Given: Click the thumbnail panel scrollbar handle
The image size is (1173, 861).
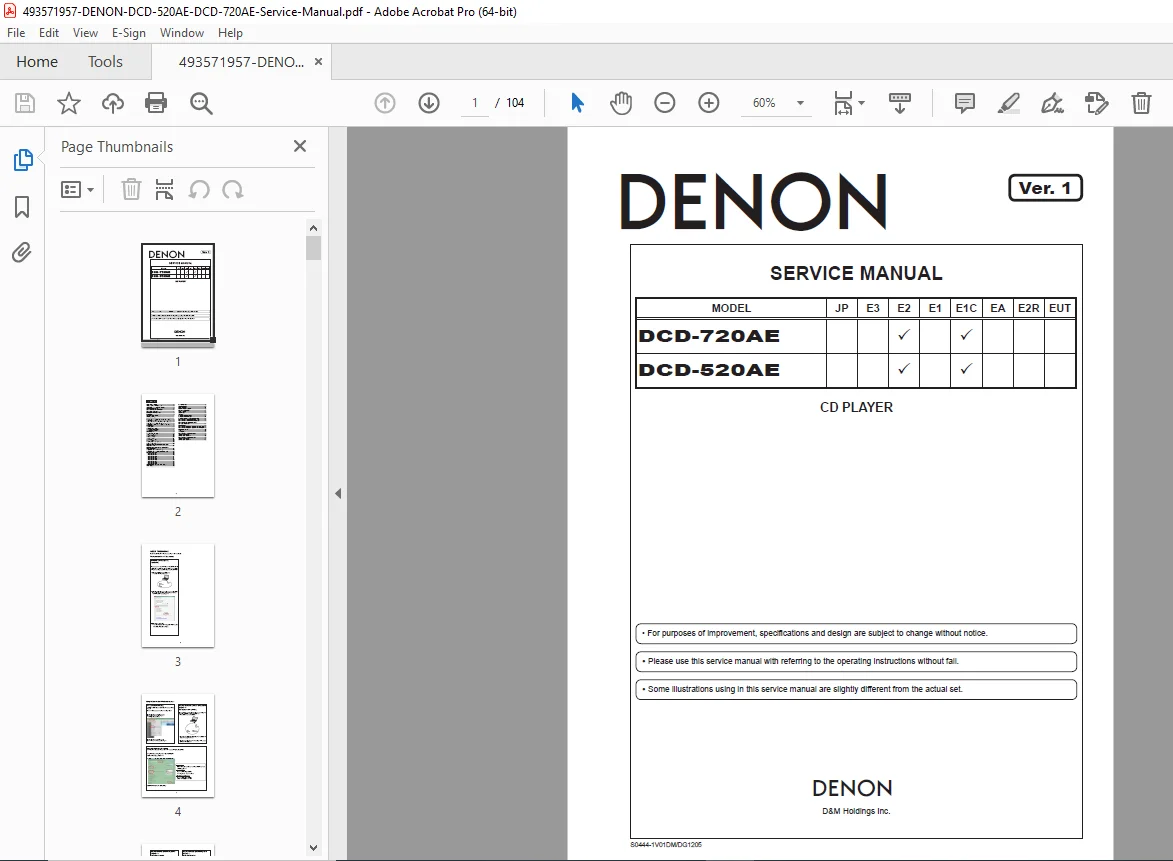Looking at the screenshot, I should coord(313,248).
